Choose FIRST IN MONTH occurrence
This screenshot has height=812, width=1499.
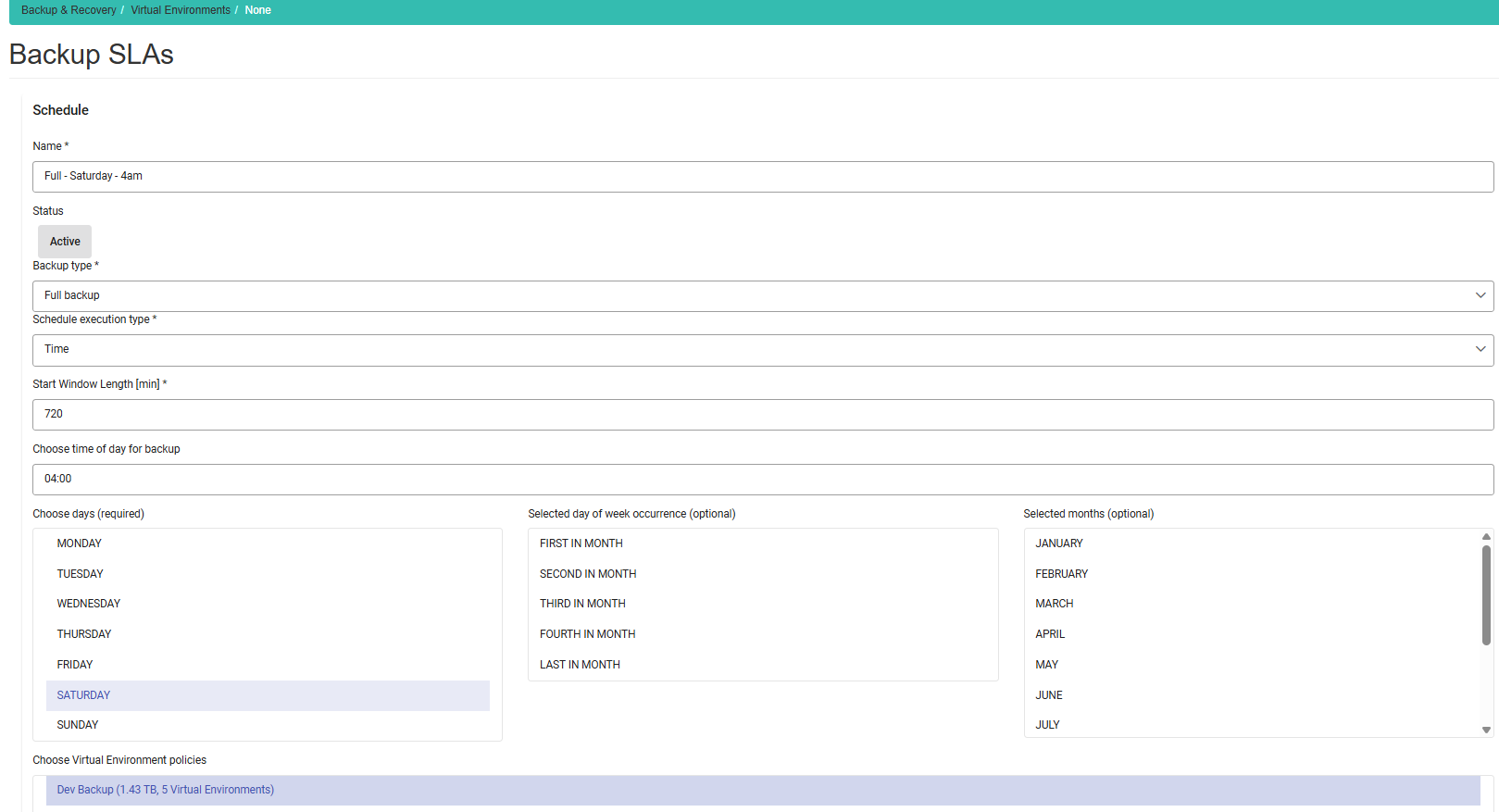[x=763, y=543]
